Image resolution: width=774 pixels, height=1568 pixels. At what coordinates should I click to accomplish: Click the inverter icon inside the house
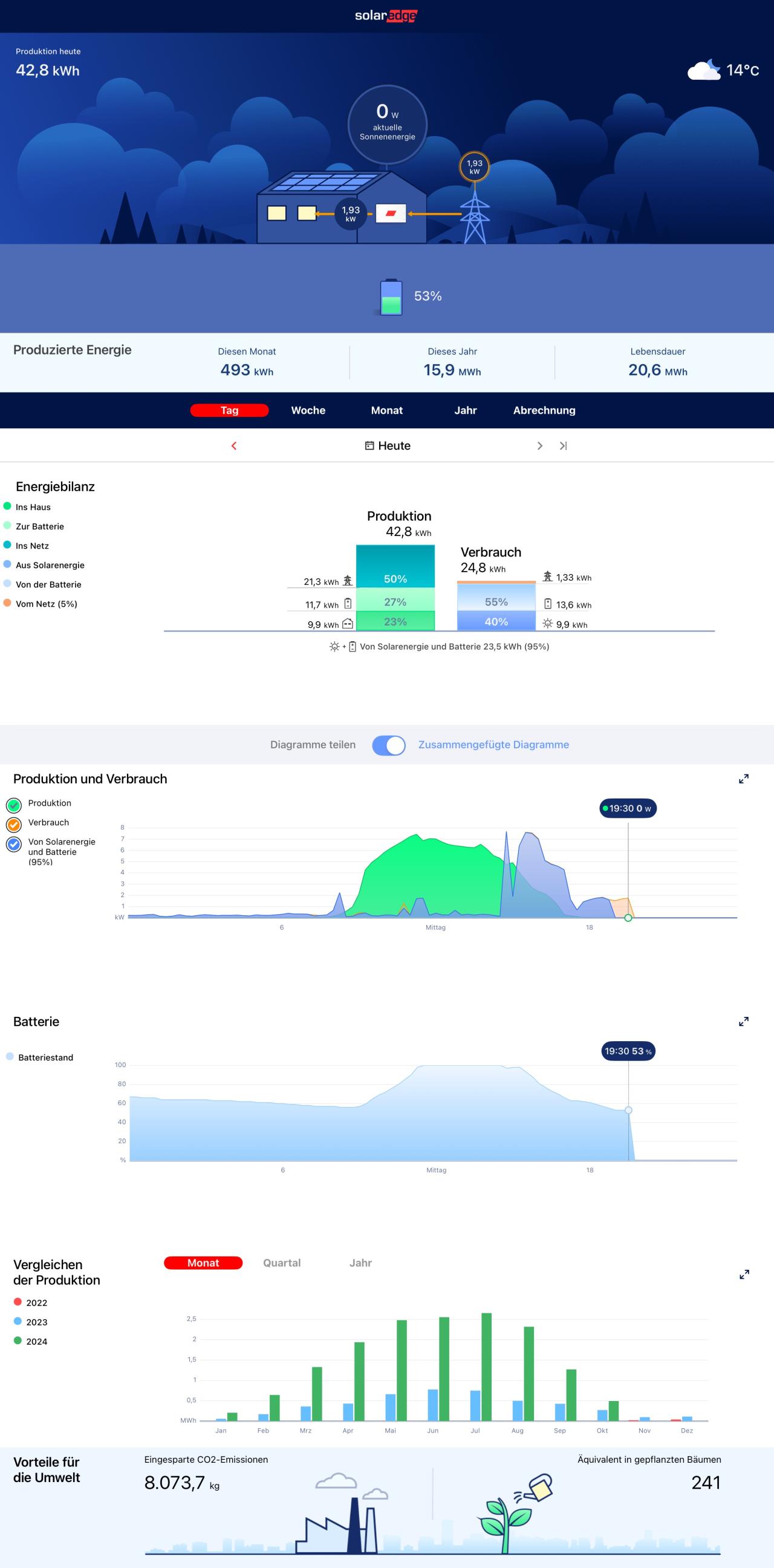tap(391, 214)
